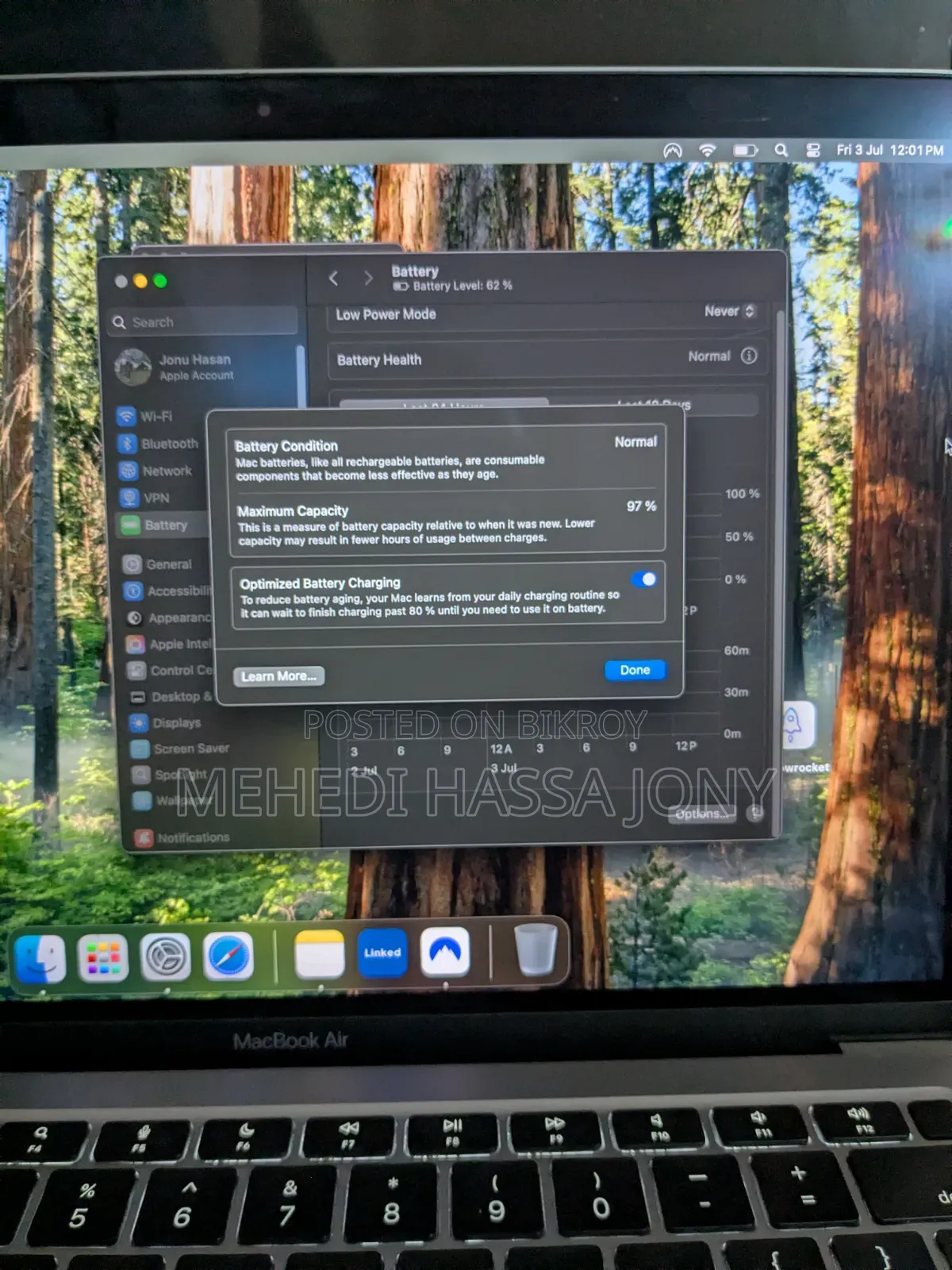Screen dimensions: 952x1270
Task: Open Low Power Mode Never dropdown
Action: [730, 311]
